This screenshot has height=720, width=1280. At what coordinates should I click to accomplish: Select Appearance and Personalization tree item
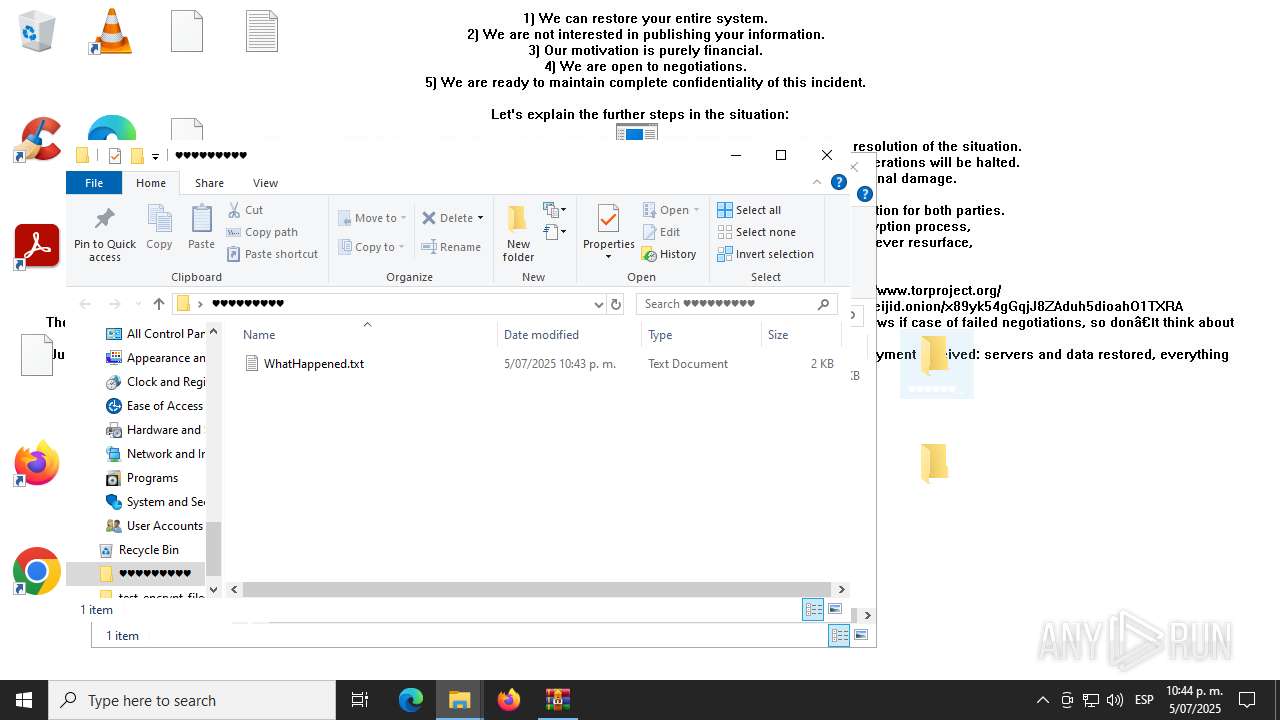[x=155, y=358]
